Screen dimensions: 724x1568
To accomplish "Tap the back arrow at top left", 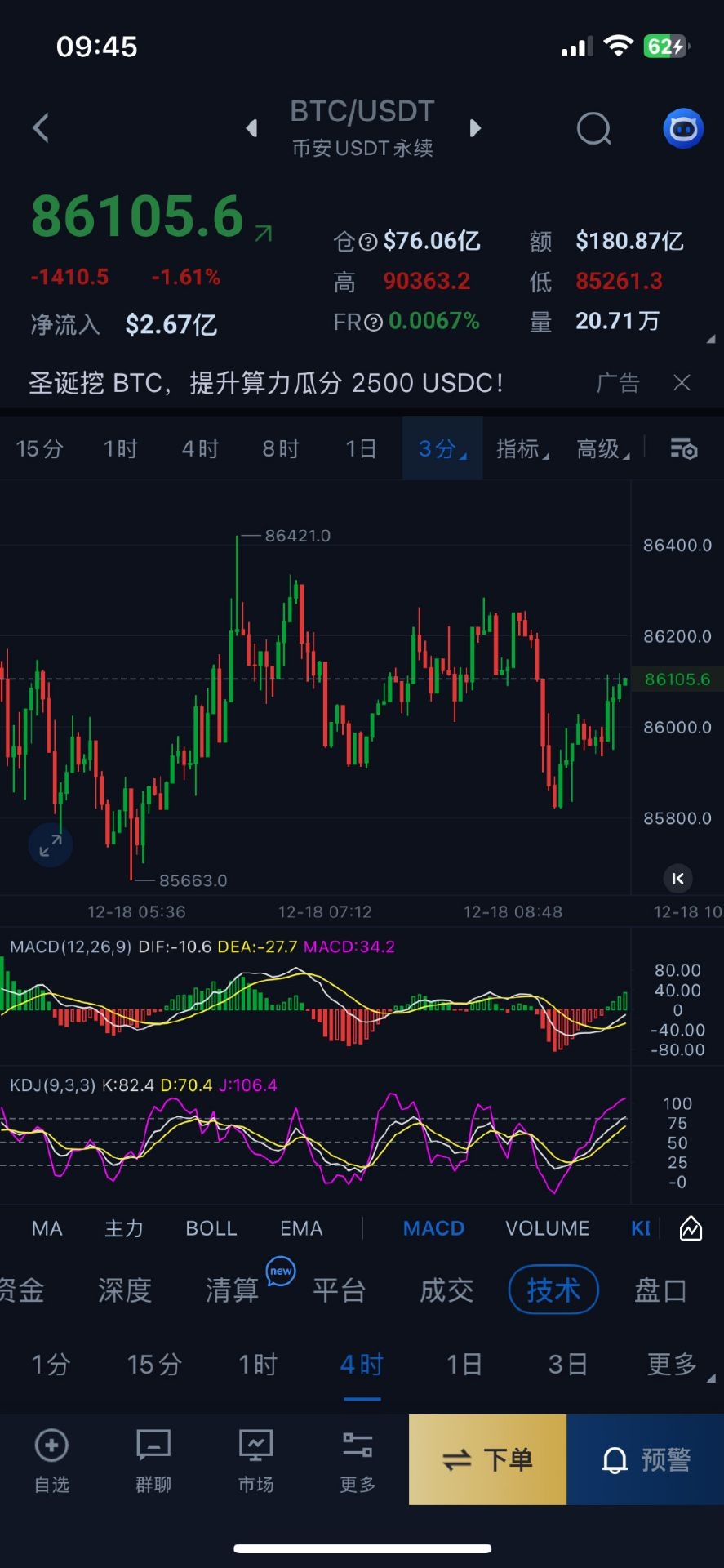I will tap(41, 128).
